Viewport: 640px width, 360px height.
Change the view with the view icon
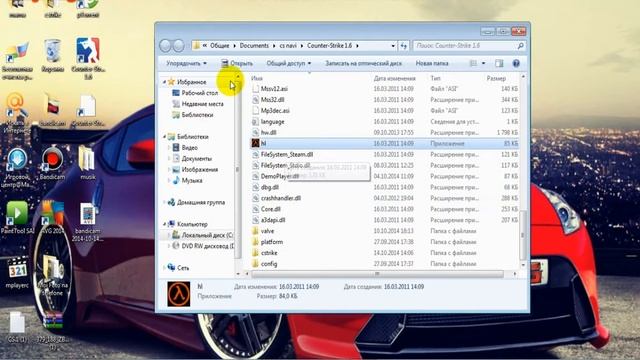[473, 63]
